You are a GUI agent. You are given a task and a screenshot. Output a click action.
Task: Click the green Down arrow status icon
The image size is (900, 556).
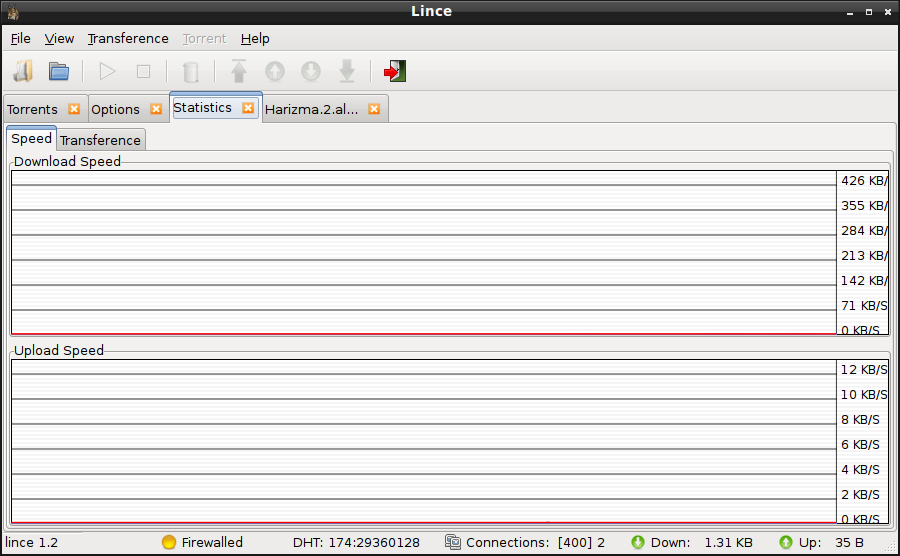pyautogui.click(x=638, y=542)
